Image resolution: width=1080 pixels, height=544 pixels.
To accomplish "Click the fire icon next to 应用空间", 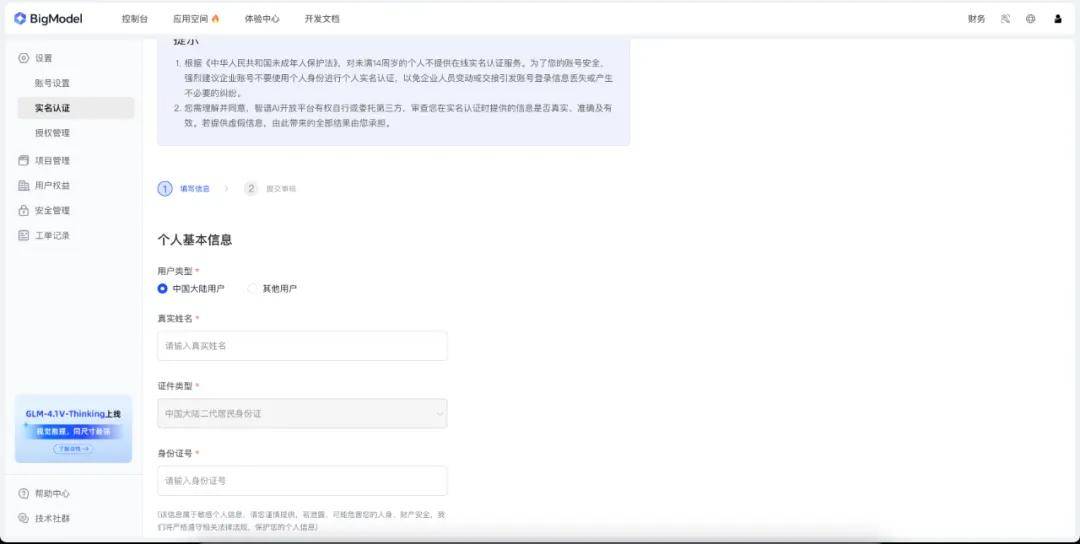I will point(215,19).
